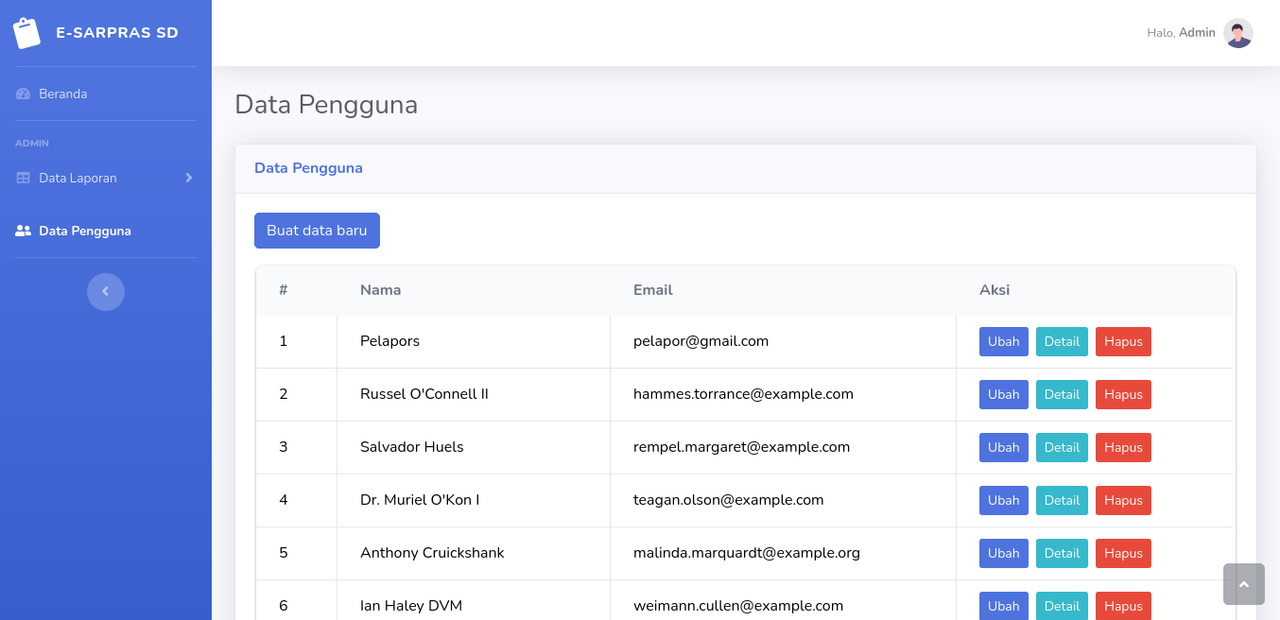The height and width of the screenshot is (620, 1280).
Task: Expand Data Laporan submenu chevron
Action: pos(189,178)
